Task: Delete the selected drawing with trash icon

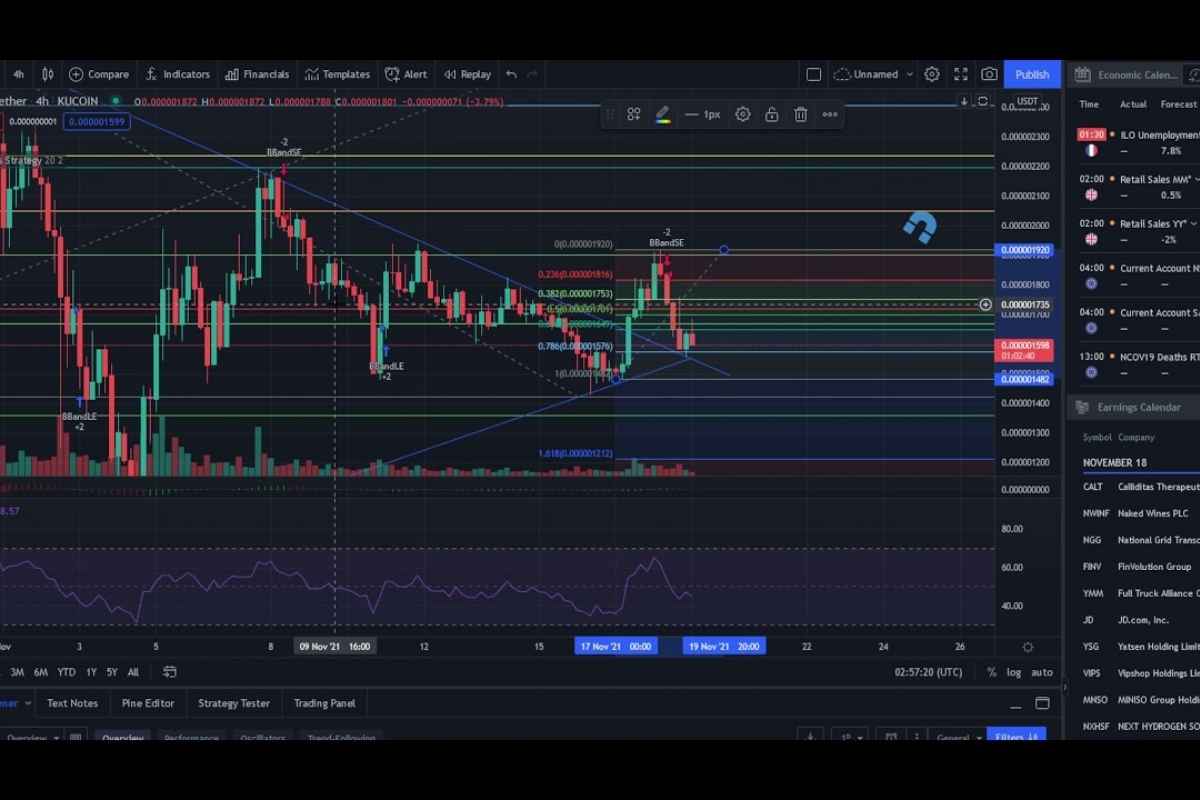Action: pyautogui.click(x=801, y=114)
